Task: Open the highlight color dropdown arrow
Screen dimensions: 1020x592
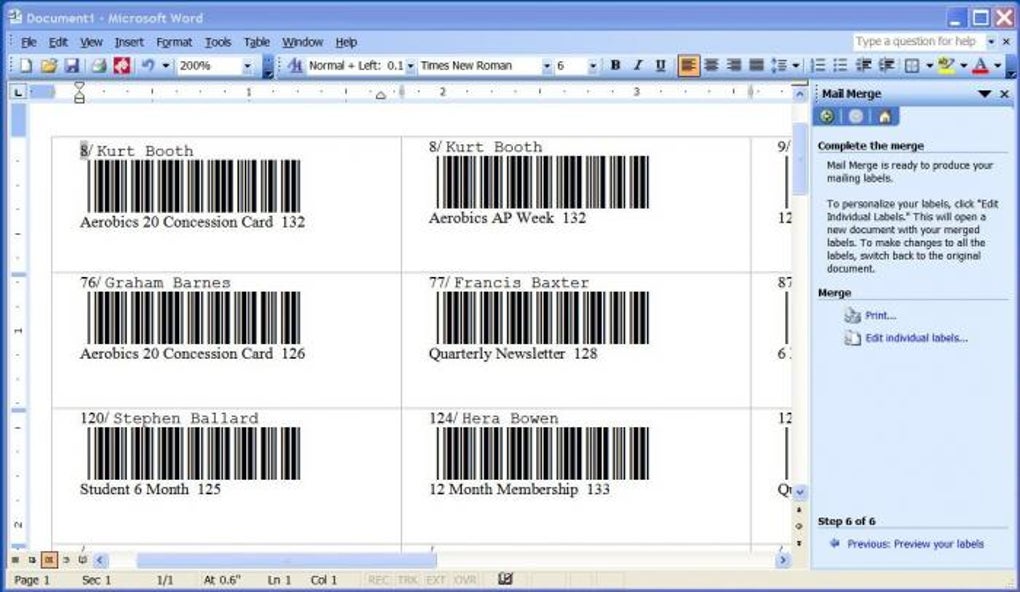Action: [x=963, y=65]
